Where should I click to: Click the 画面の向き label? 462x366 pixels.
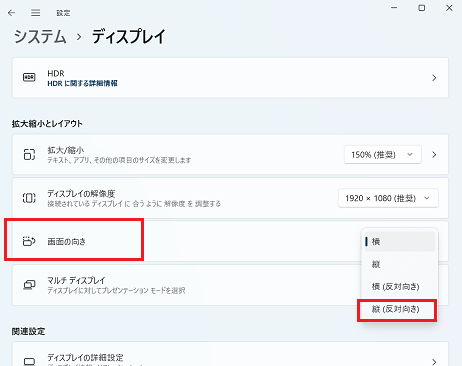point(67,241)
